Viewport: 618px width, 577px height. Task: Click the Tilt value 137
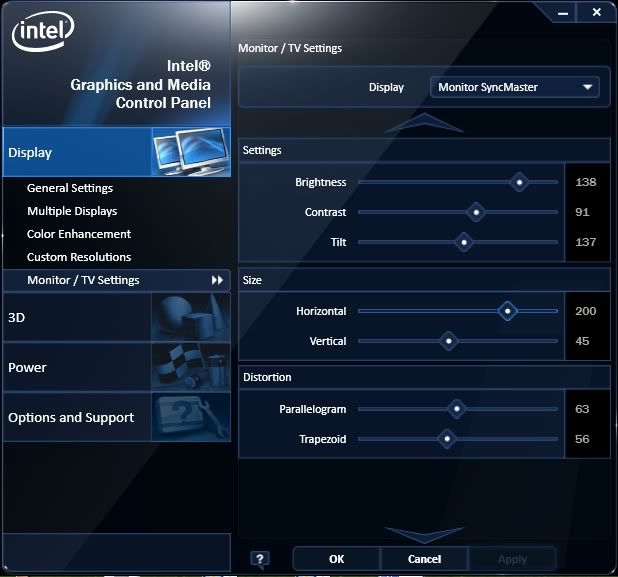(x=586, y=242)
